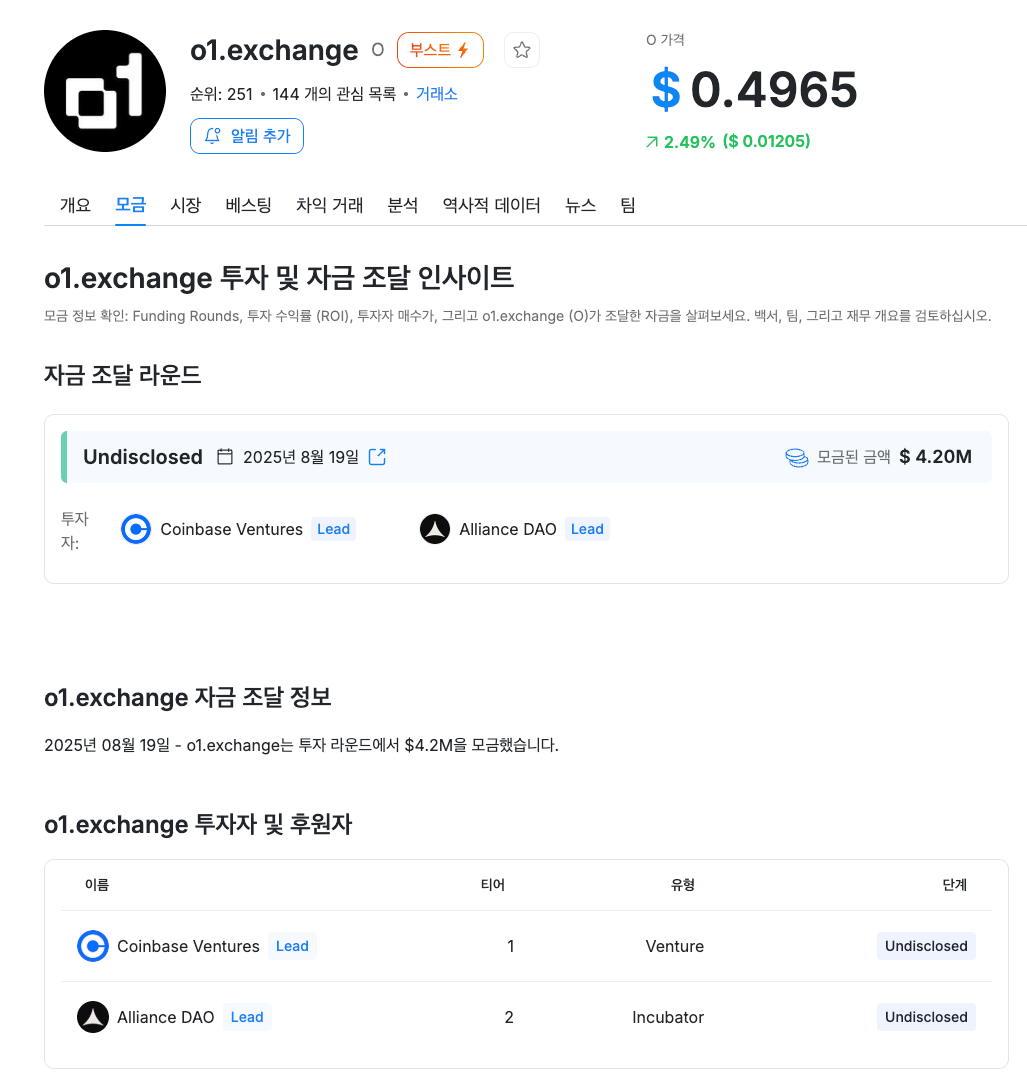The image size is (1027, 1083).
Task: Open the 차익 거래 tab
Action: click(329, 205)
